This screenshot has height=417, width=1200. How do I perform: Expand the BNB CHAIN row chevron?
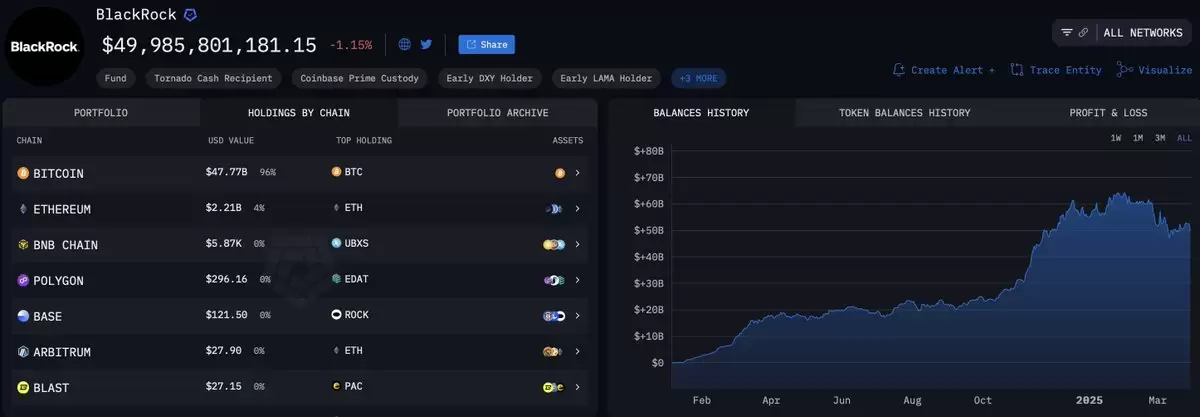(x=578, y=244)
